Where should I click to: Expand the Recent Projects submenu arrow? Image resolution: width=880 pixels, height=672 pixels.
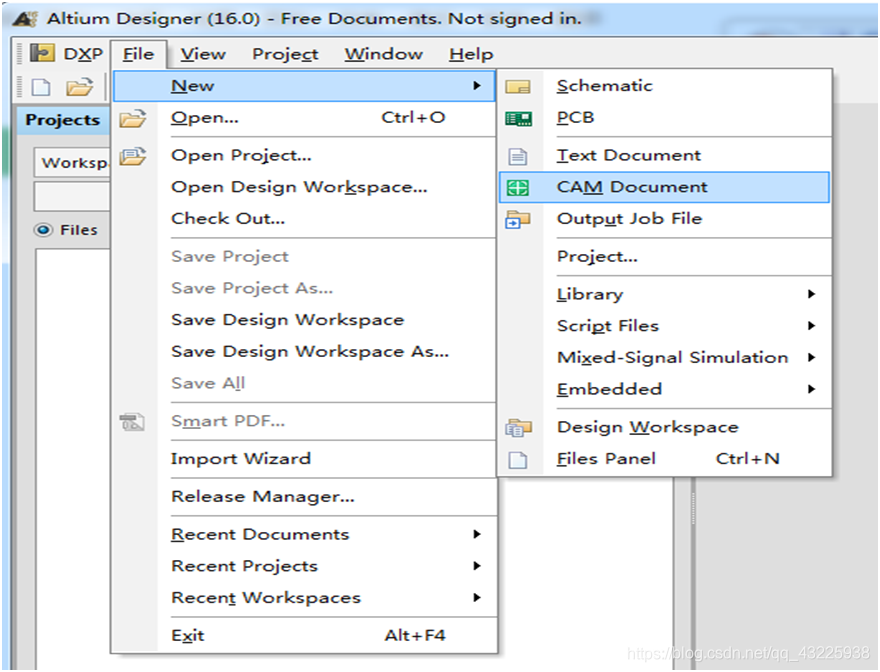[x=476, y=566]
